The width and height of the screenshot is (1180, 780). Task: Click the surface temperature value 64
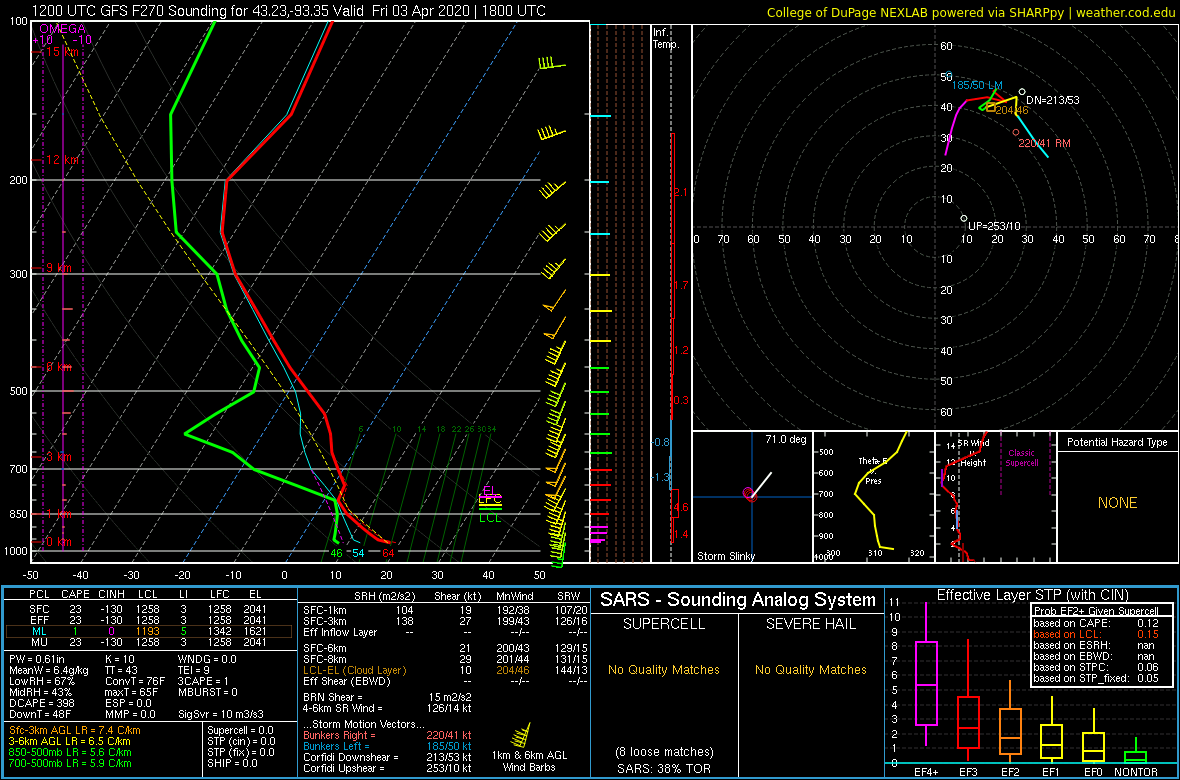tap(388, 553)
